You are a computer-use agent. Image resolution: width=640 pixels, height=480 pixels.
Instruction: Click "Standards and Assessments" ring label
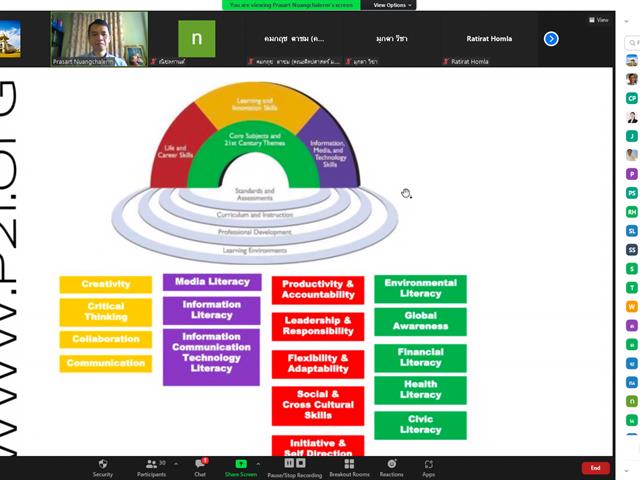[x=255, y=194]
